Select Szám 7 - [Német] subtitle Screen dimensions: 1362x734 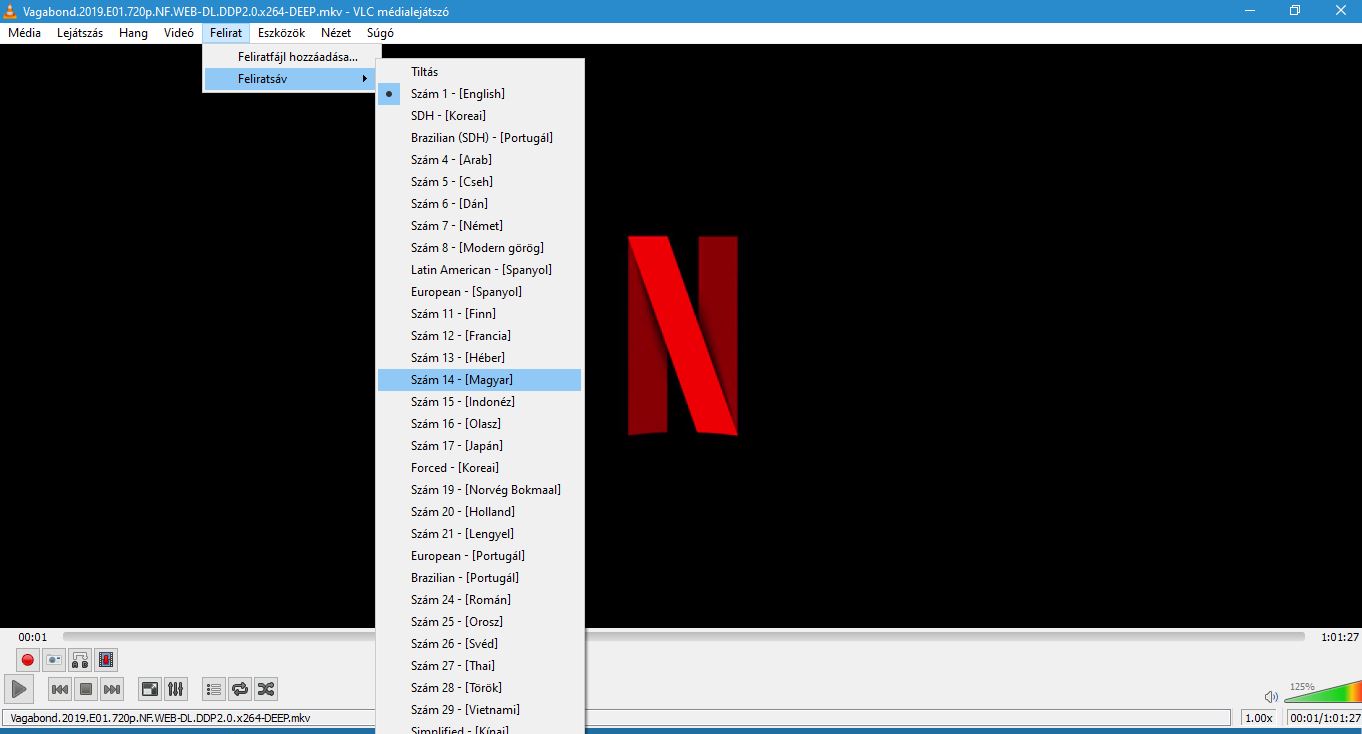[480, 226]
